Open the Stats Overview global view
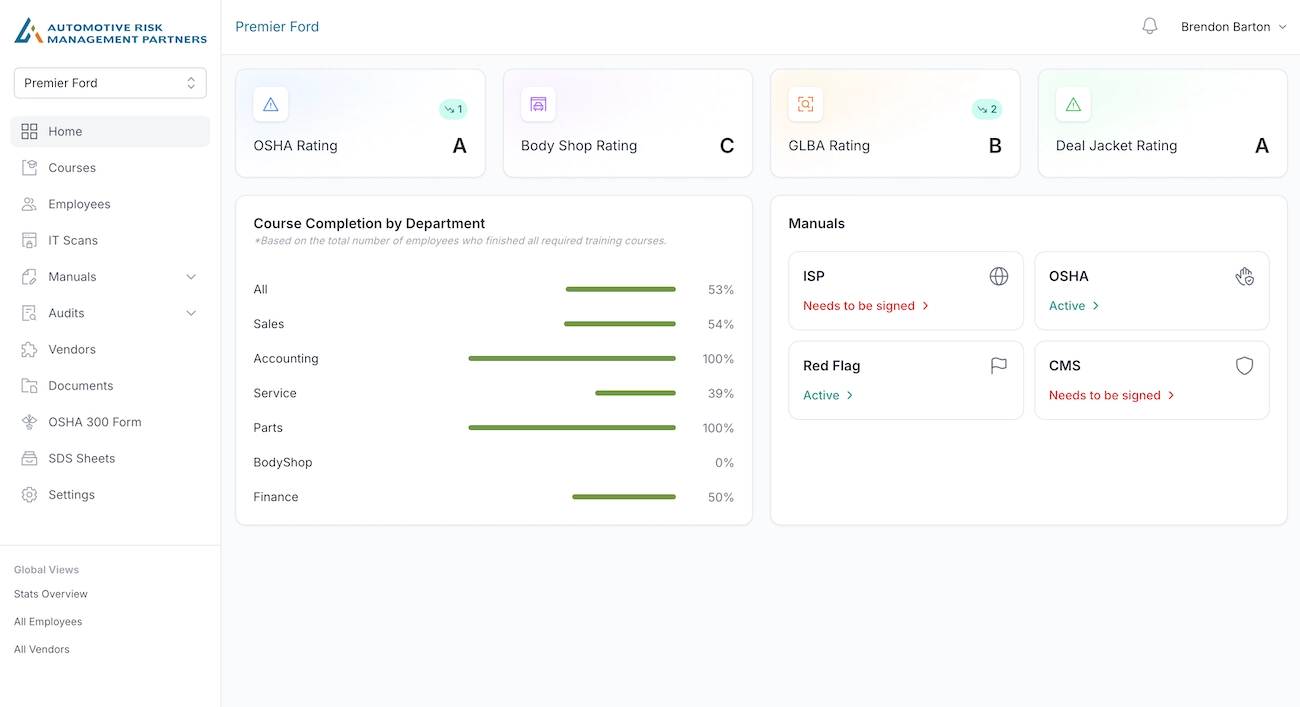The height and width of the screenshot is (707, 1300). tap(51, 594)
